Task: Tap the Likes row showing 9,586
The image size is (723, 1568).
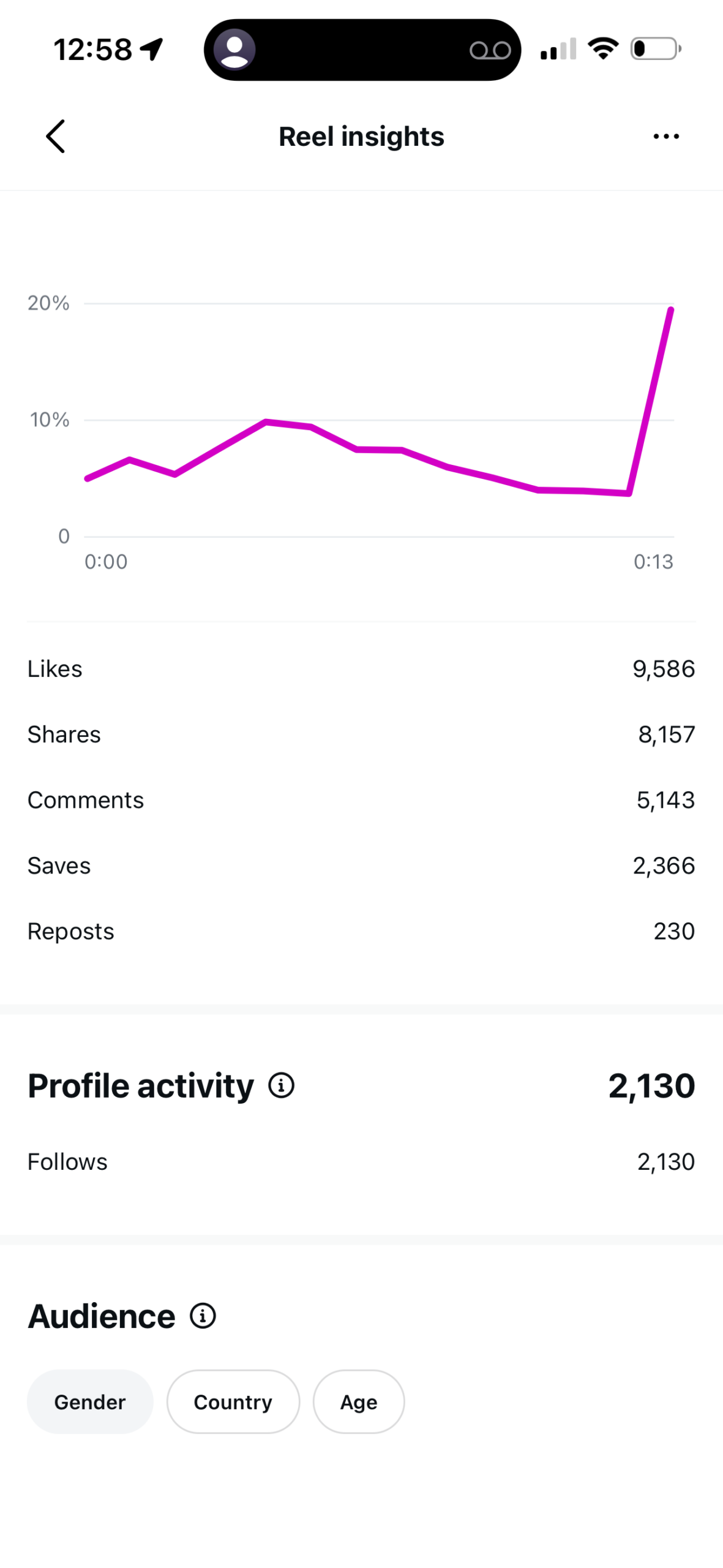Action: tap(361, 669)
